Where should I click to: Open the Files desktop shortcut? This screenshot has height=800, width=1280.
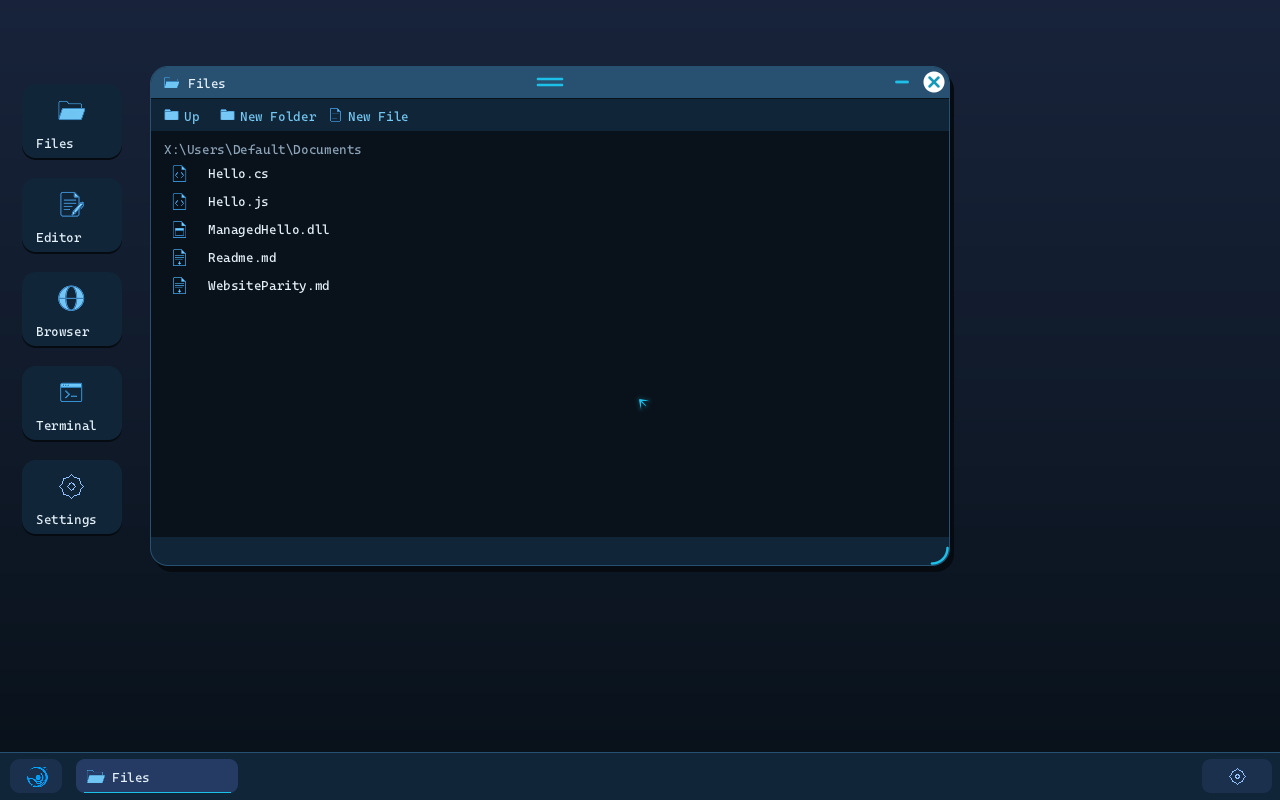[72, 122]
